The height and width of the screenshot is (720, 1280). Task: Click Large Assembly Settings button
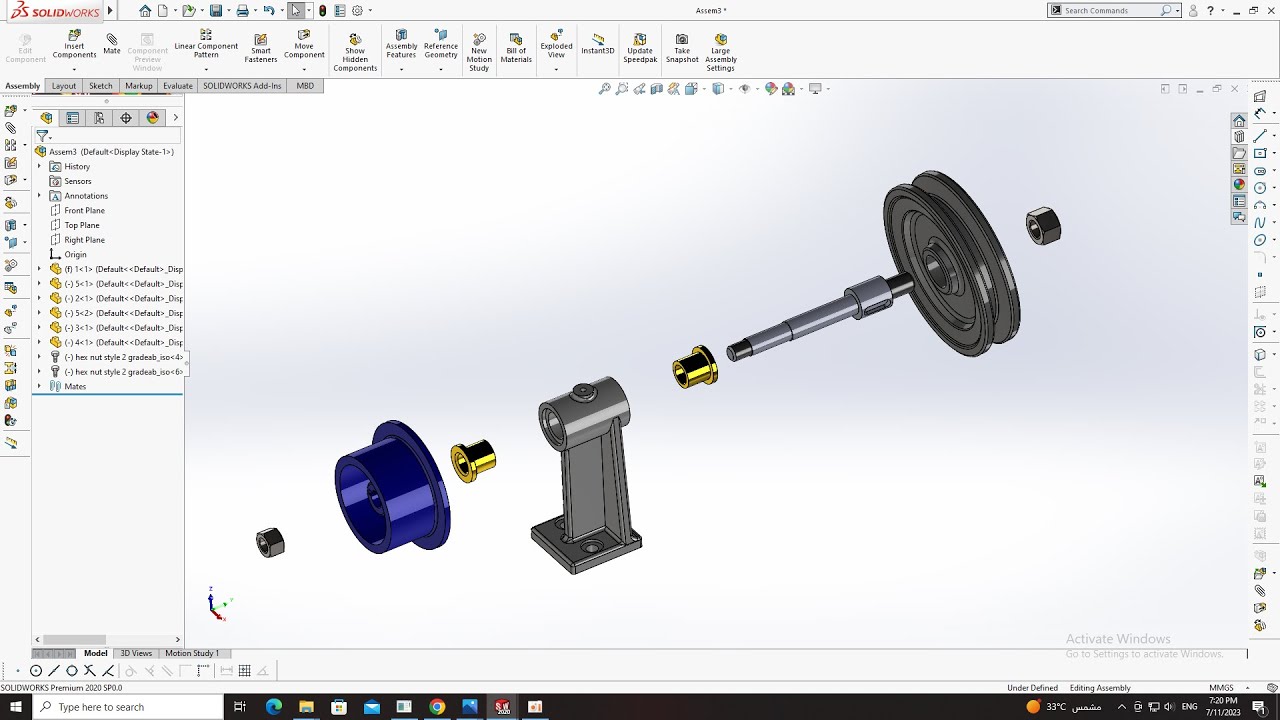[721, 52]
